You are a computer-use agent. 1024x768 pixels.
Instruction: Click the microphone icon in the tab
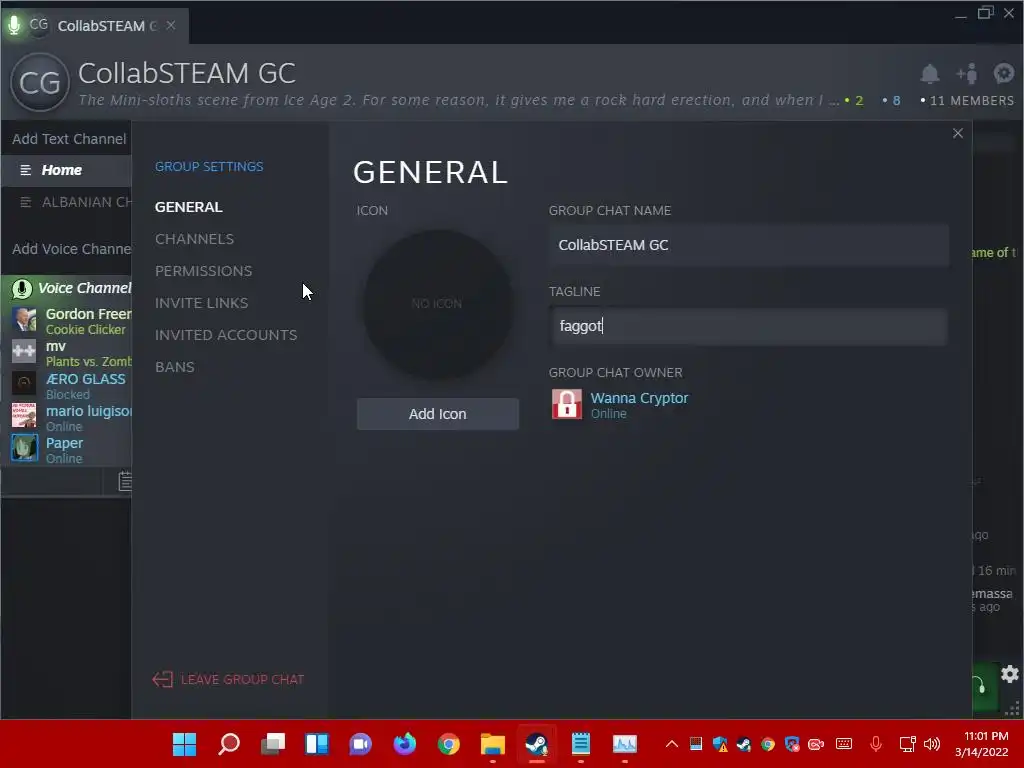[14, 25]
